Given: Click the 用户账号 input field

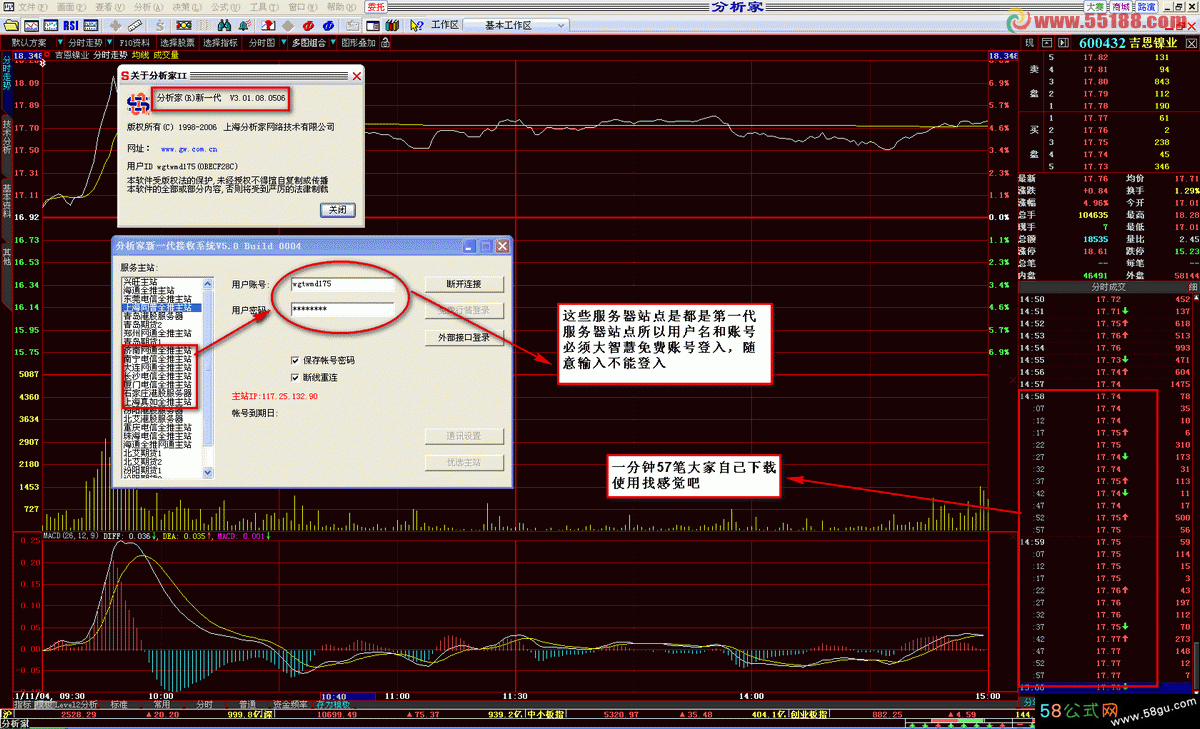Looking at the screenshot, I should click(x=342, y=284).
